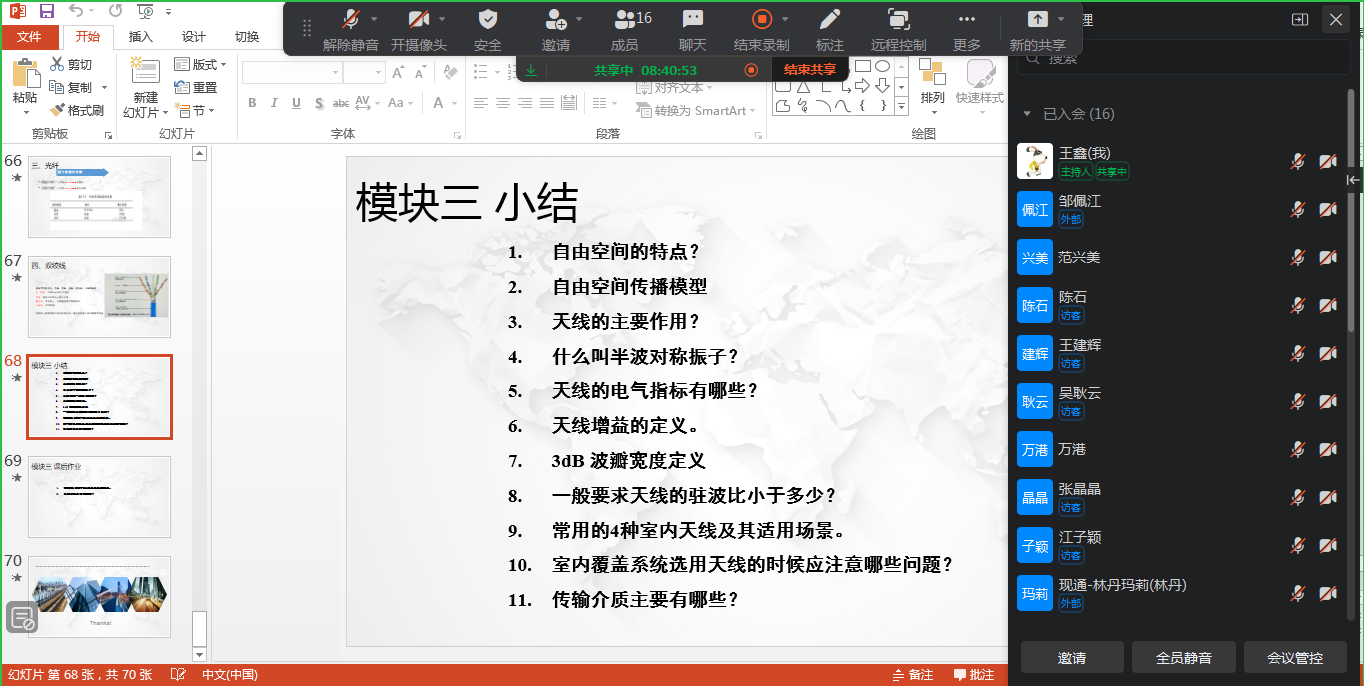Toggle camera for 王建辉
This screenshot has height=686, width=1364.
pyautogui.click(x=1328, y=353)
